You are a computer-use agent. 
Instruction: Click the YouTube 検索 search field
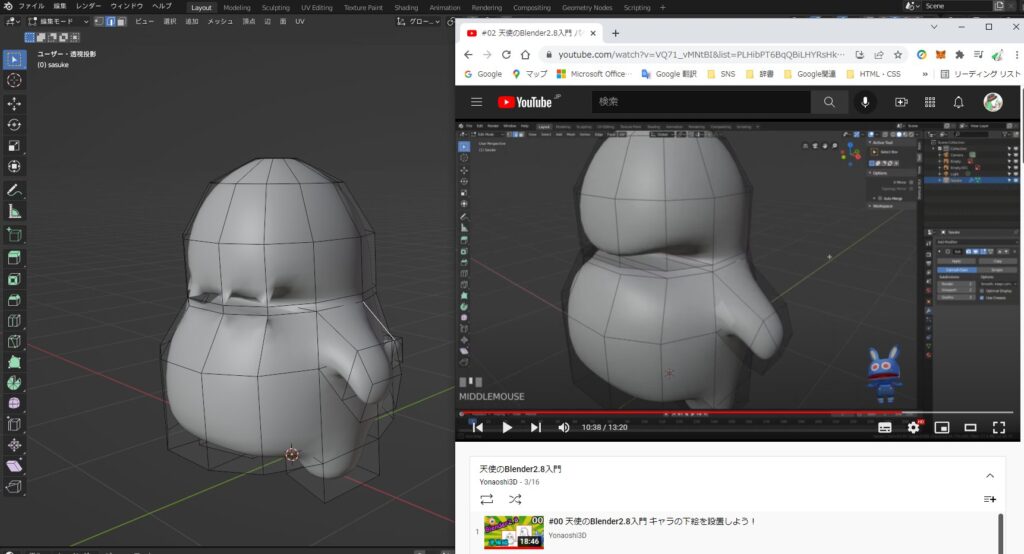[x=700, y=102]
